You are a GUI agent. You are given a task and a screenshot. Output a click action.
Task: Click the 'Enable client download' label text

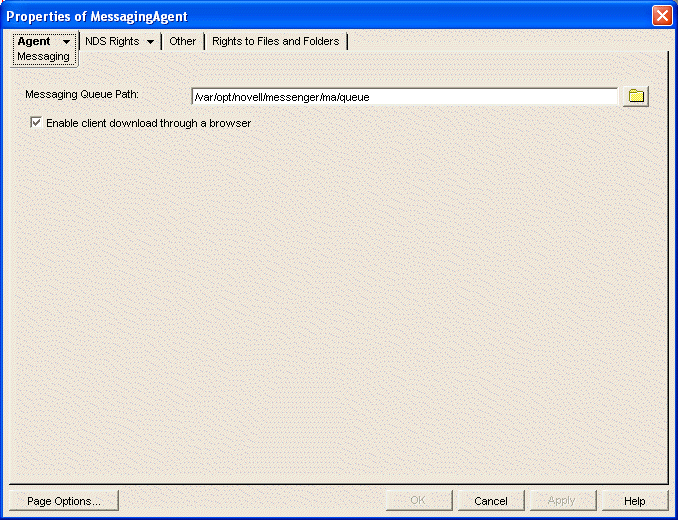[148, 123]
